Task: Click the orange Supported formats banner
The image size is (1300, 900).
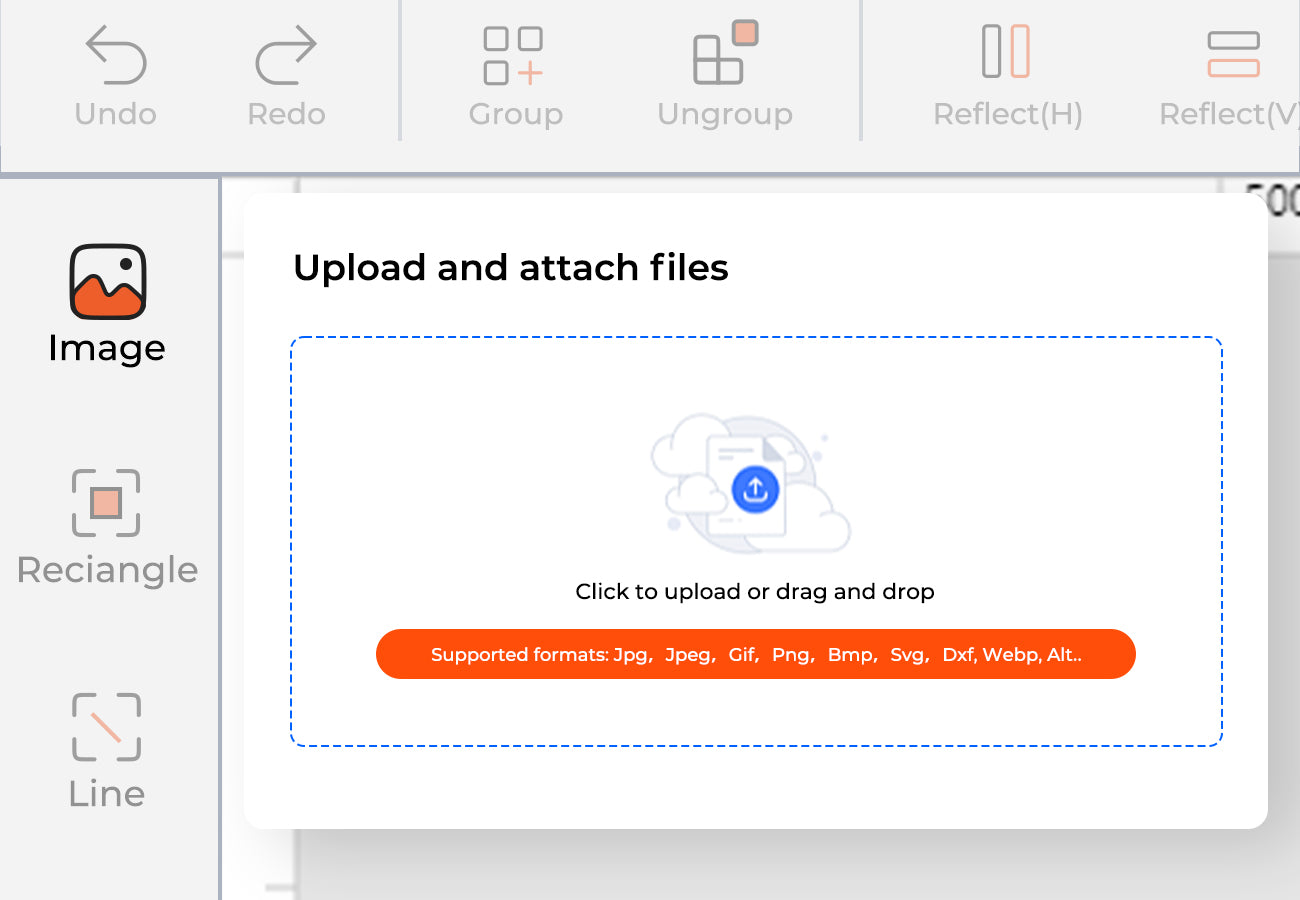Action: point(755,655)
